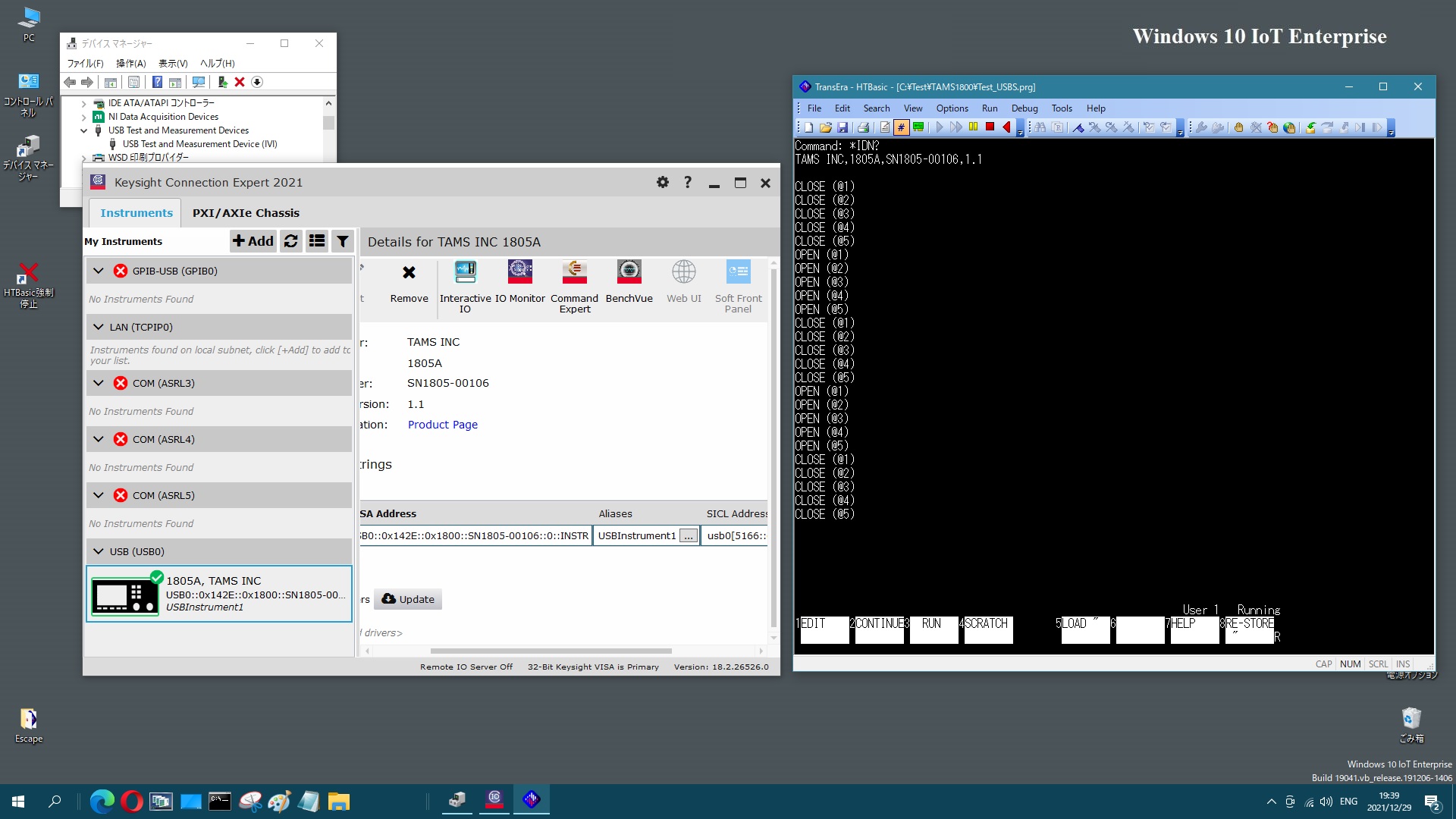
Task: Click the red left-arrow Reset icon in HTBasic
Action: [1006, 127]
